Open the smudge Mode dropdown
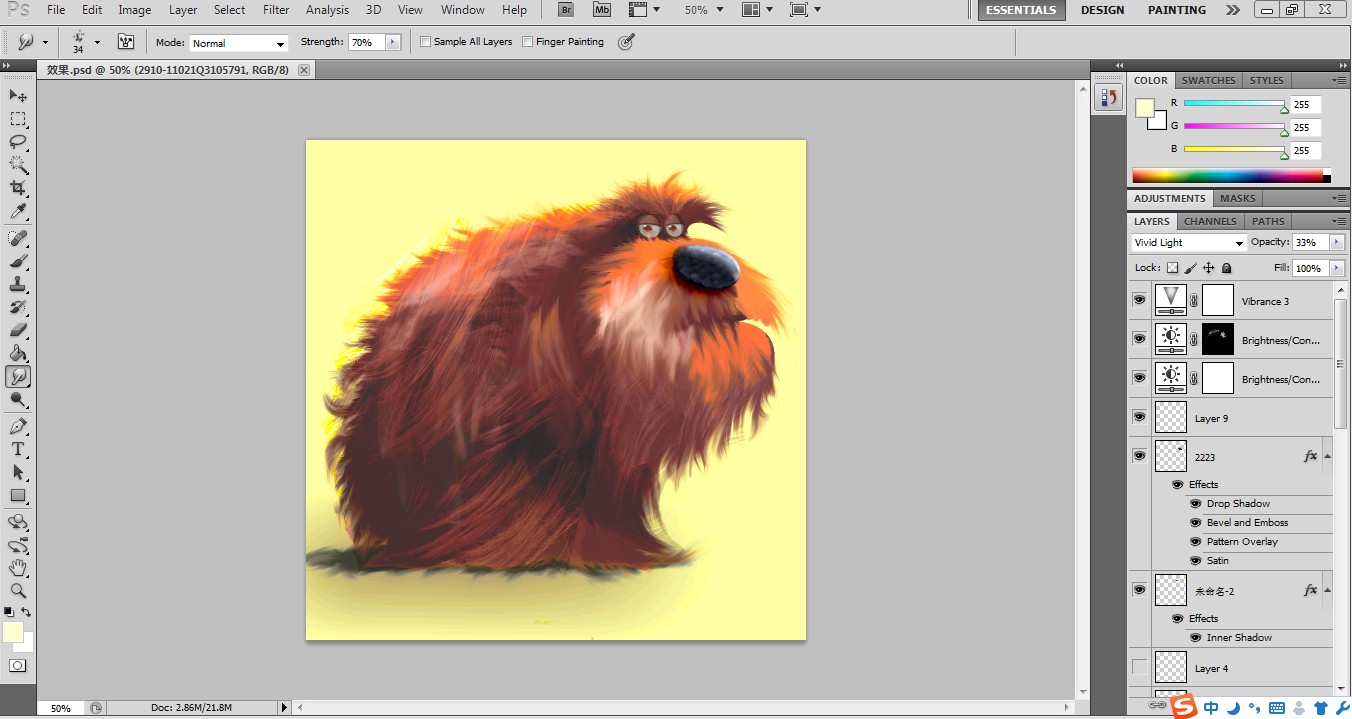Viewport: 1352px width, 719px height. [239, 43]
